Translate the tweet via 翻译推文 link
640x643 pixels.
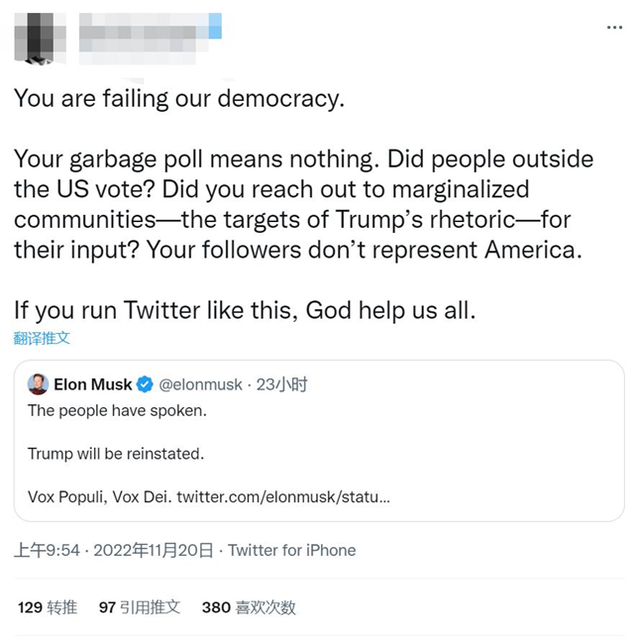tap(42, 338)
